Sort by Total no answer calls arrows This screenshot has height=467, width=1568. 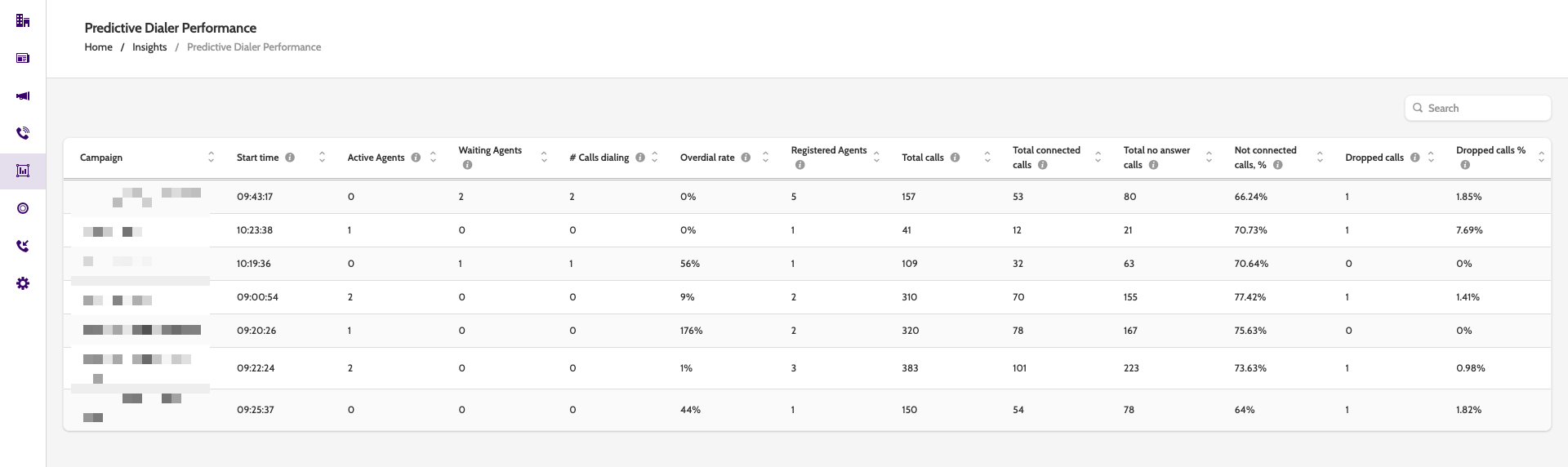(1209, 157)
